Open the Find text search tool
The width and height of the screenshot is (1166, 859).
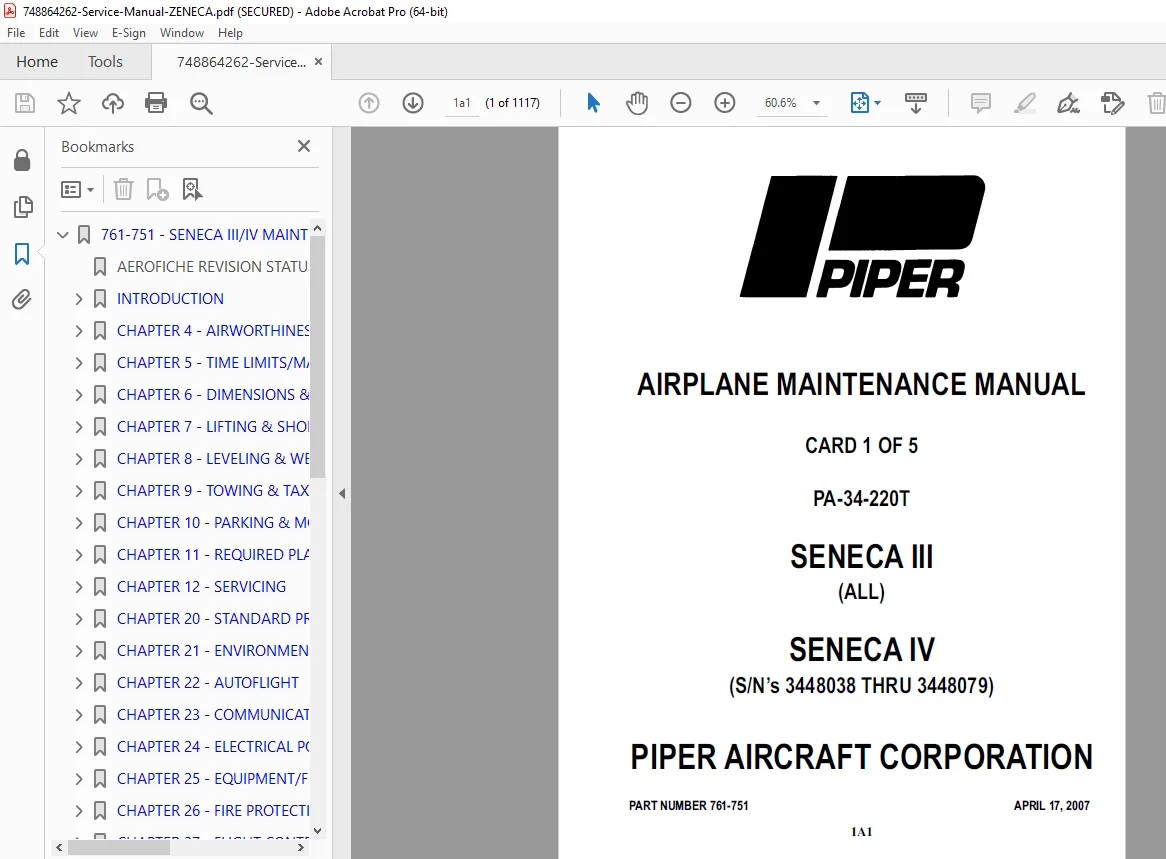click(201, 103)
